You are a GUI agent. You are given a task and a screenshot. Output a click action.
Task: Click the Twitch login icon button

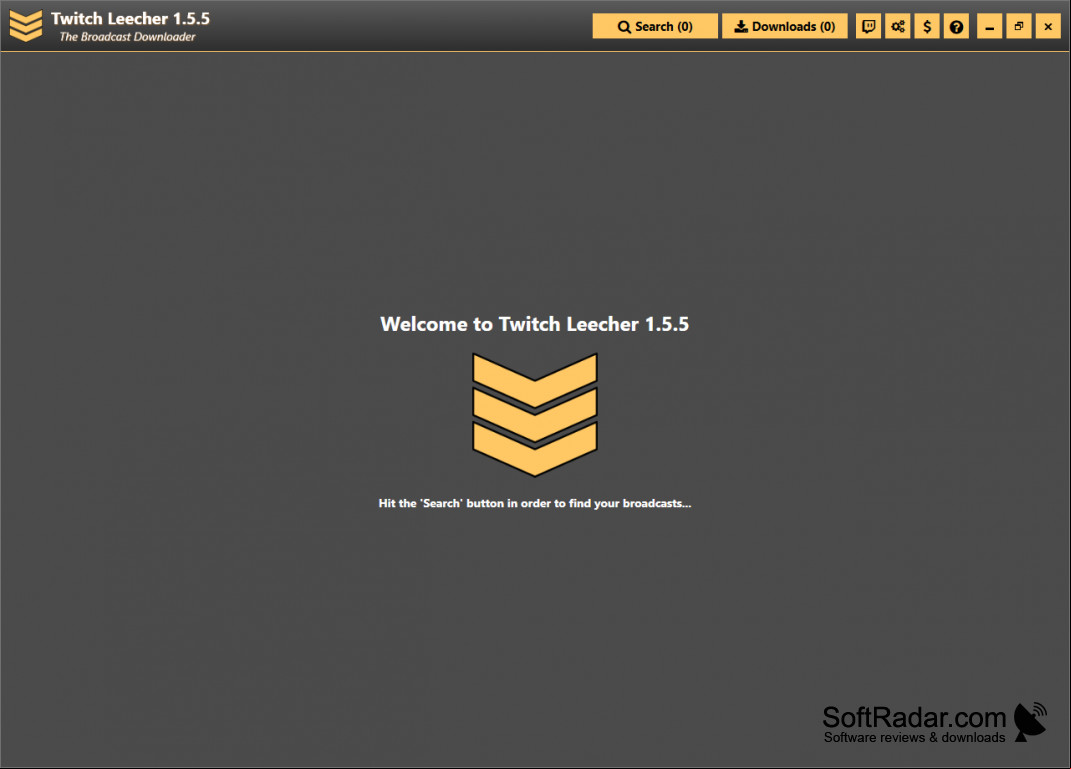[x=868, y=27]
